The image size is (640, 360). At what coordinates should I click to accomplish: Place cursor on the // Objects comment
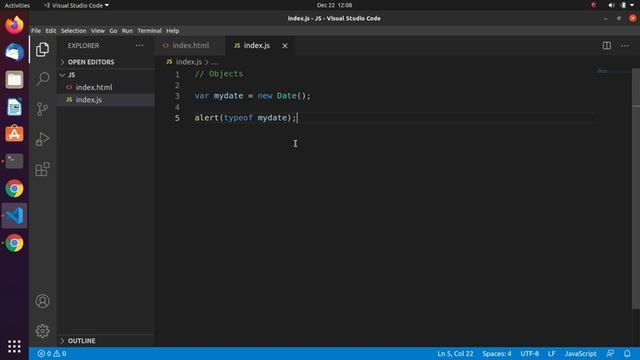[218, 74]
